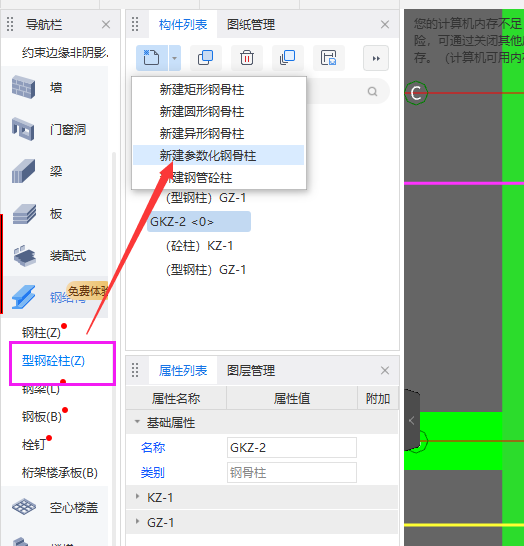Image resolution: width=524 pixels, height=546 pixels.
Task: Select 约束边缘非阴影 navigation item
Action: [x=65, y=53]
